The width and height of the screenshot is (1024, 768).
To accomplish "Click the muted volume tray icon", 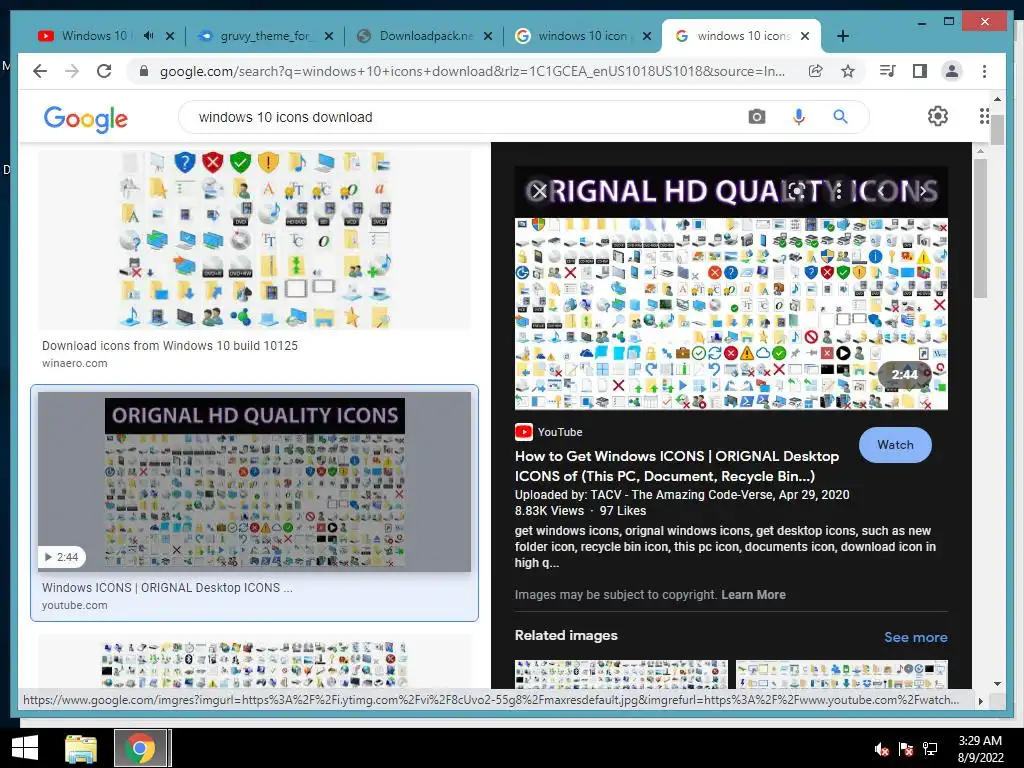I will point(882,749).
